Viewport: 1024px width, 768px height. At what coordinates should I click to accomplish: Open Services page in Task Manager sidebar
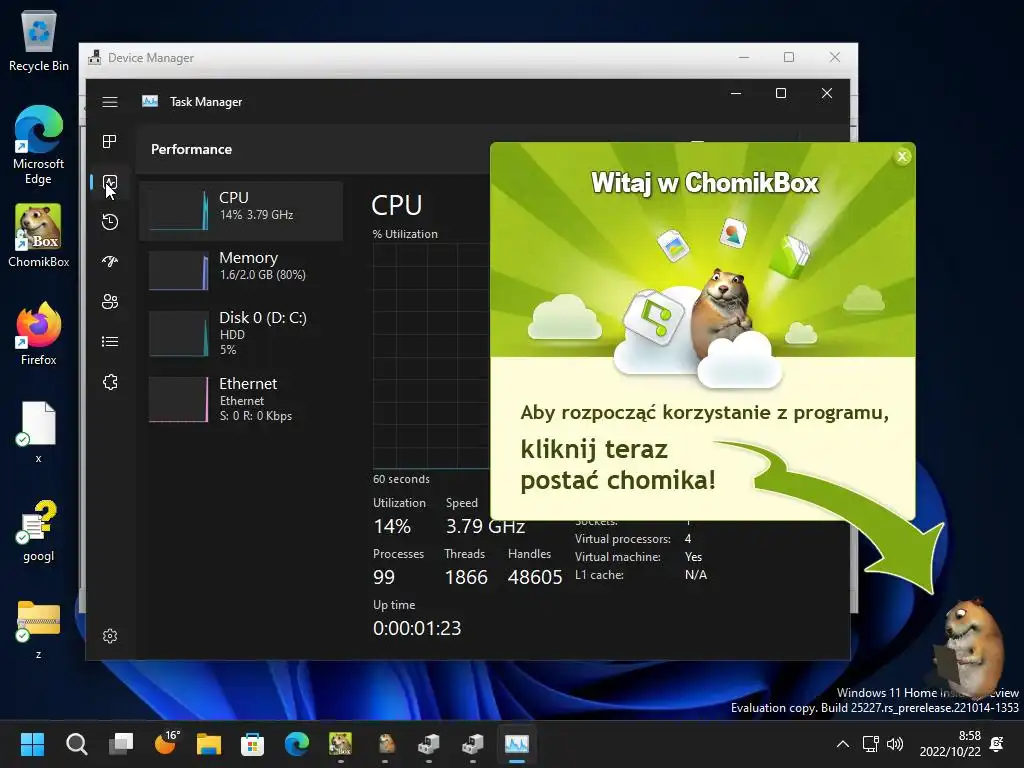tap(110, 382)
